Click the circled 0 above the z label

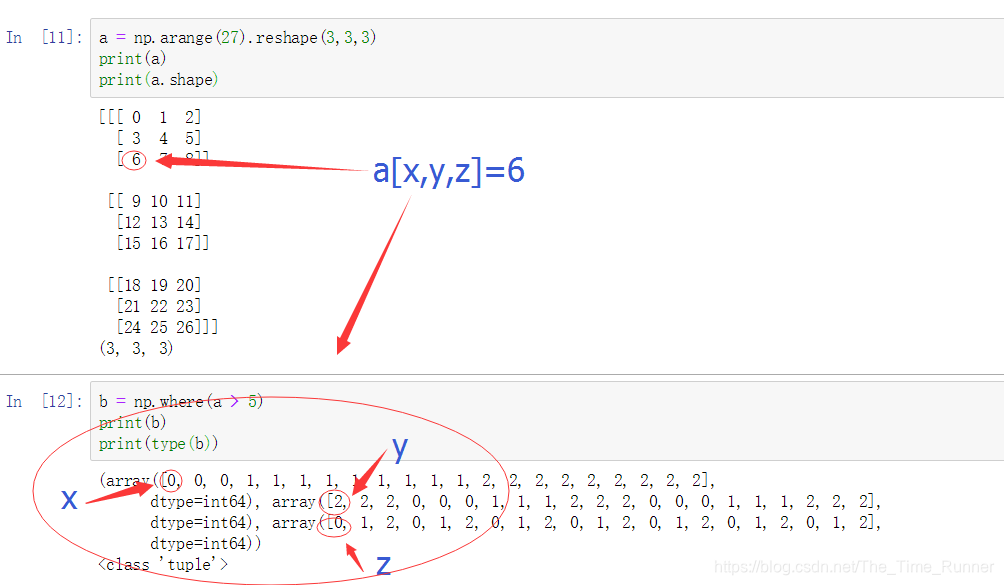(331, 522)
